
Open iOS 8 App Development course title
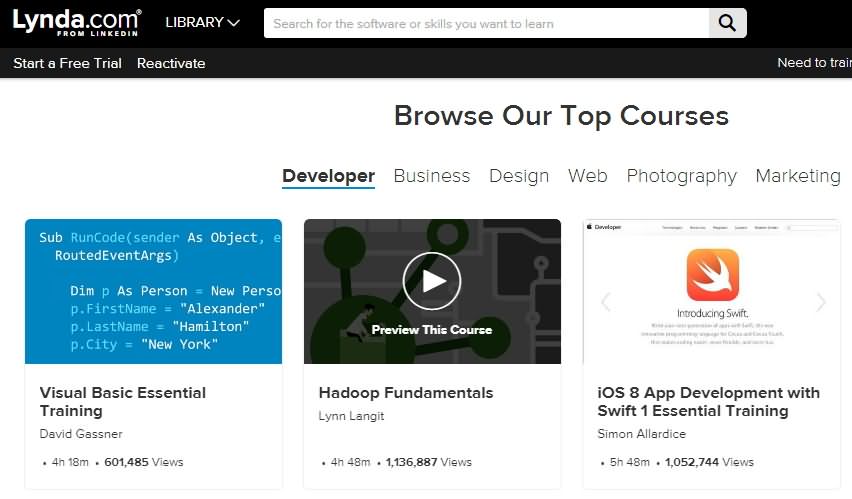(x=709, y=402)
